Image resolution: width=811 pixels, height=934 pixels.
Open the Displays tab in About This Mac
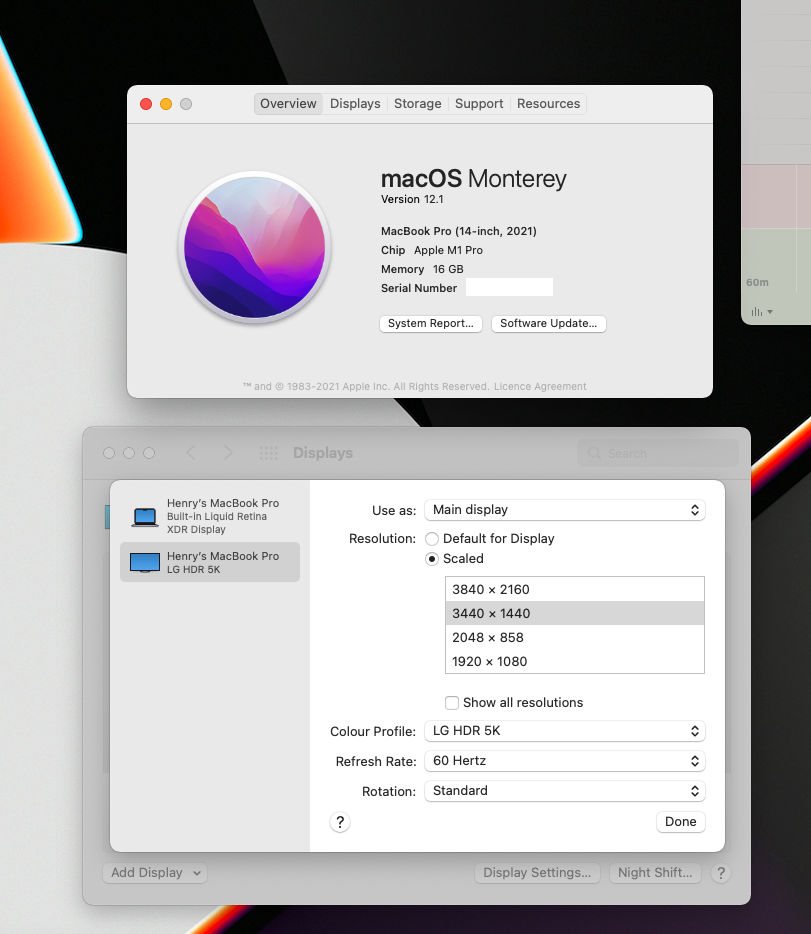pos(355,104)
